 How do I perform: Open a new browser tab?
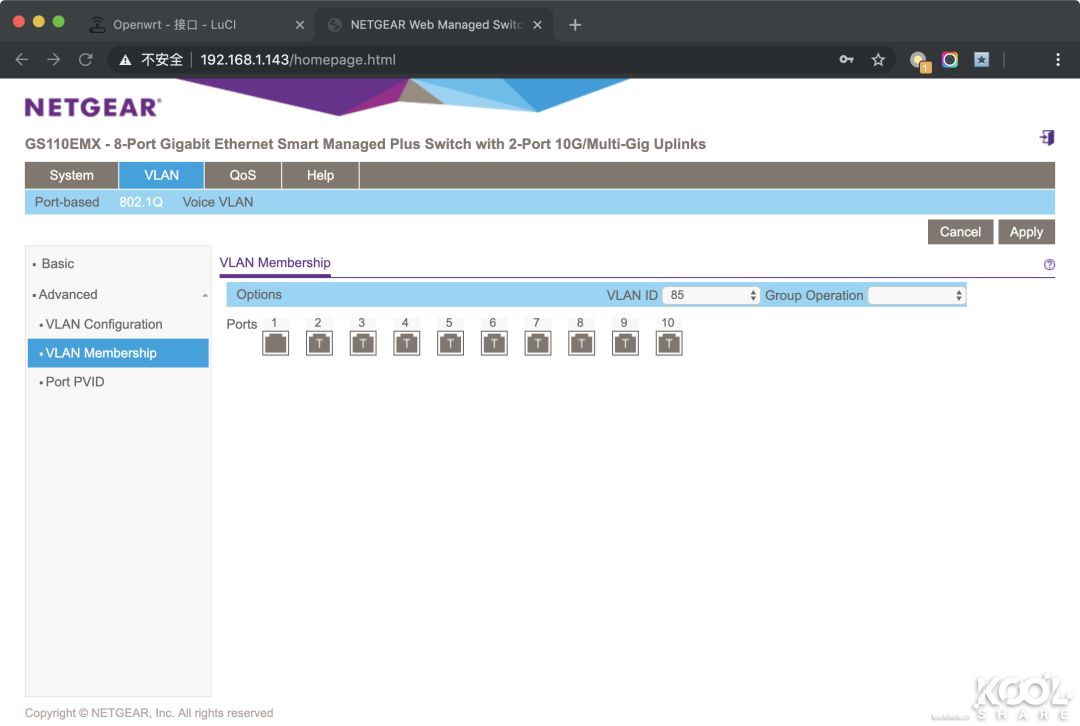click(x=575, y=25)
